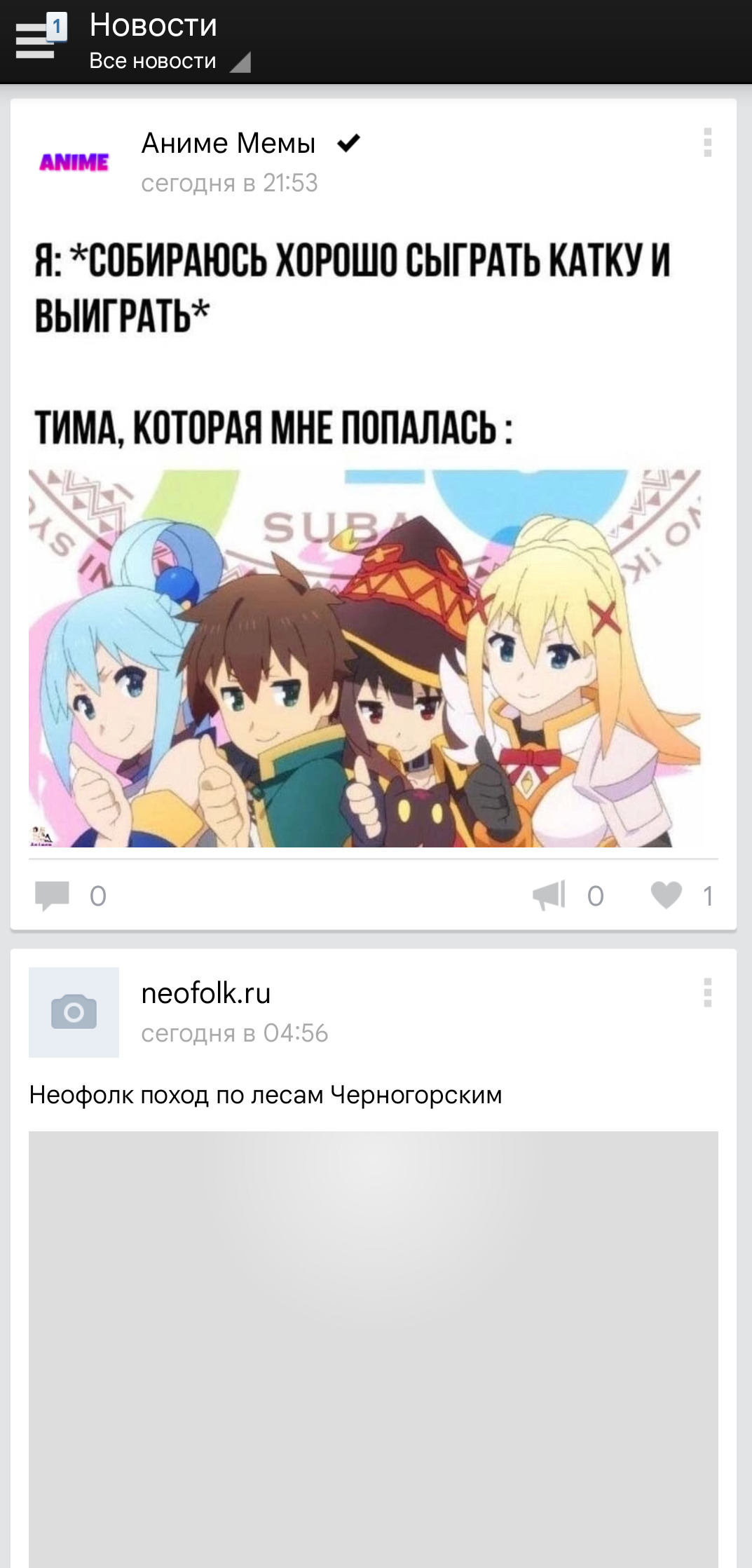Tap the verified checkmark next to Аниме Мемы
The image size is (752, 1568).
coord(348,143)
